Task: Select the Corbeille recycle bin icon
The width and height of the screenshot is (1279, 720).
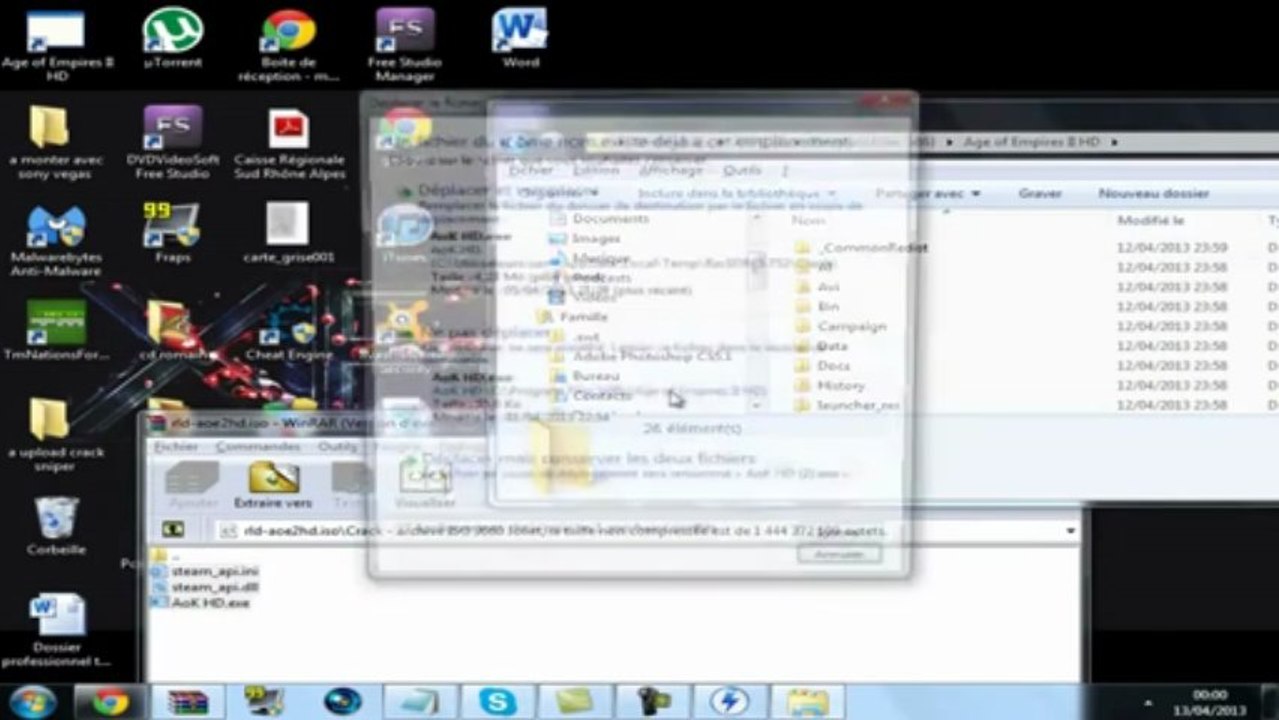Action: (56, 526)
